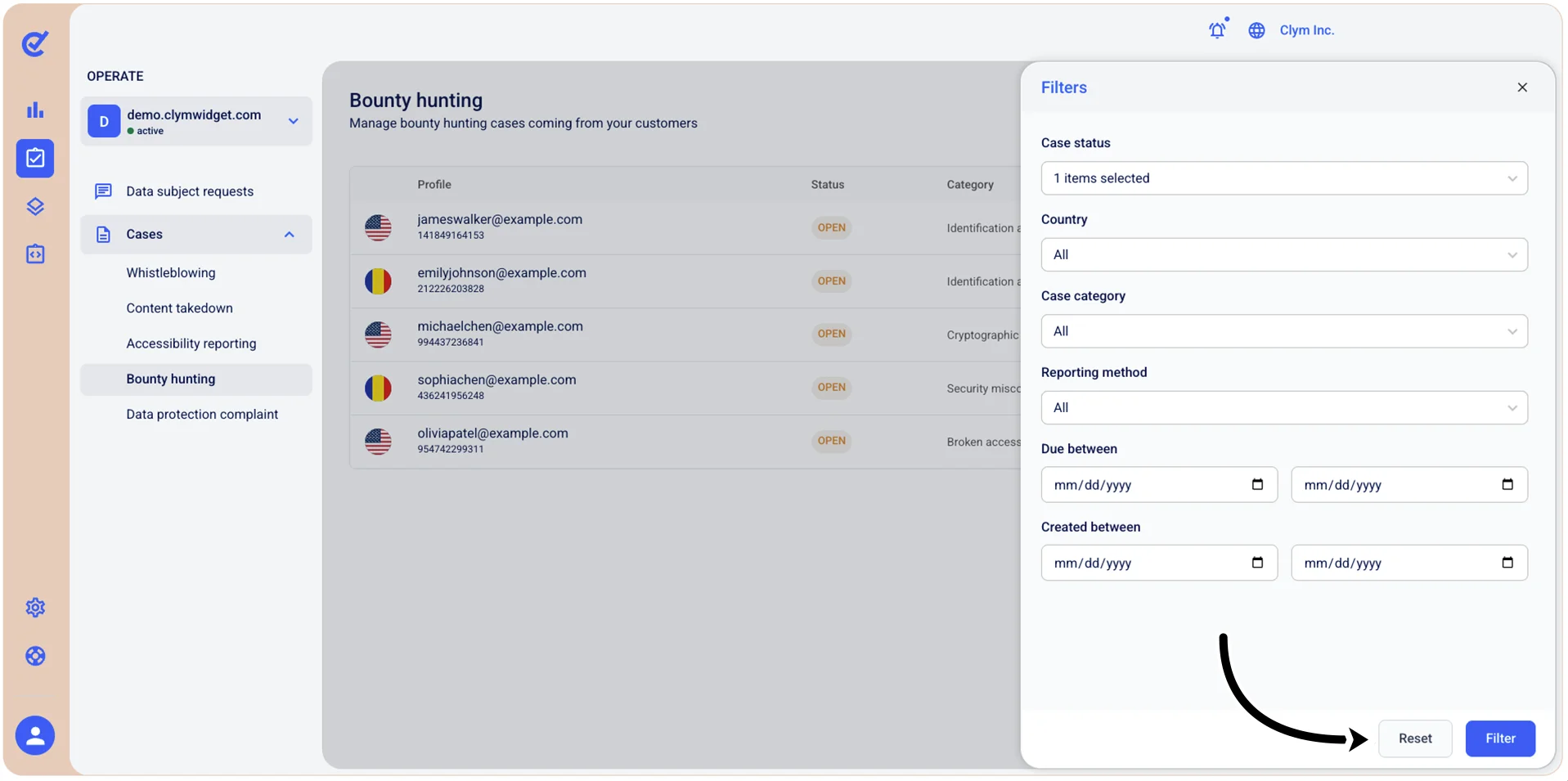
Task: Click the Reset button
Action: [1414, 738]
